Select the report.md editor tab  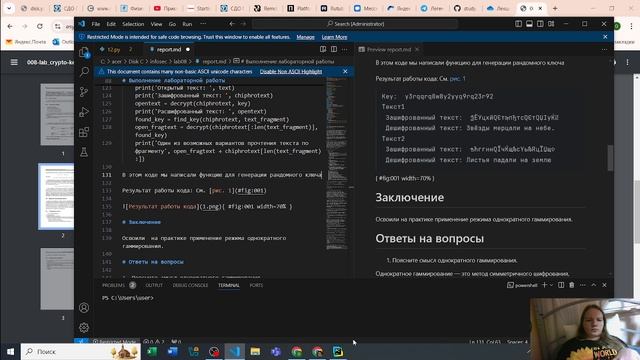click(169, 49)
